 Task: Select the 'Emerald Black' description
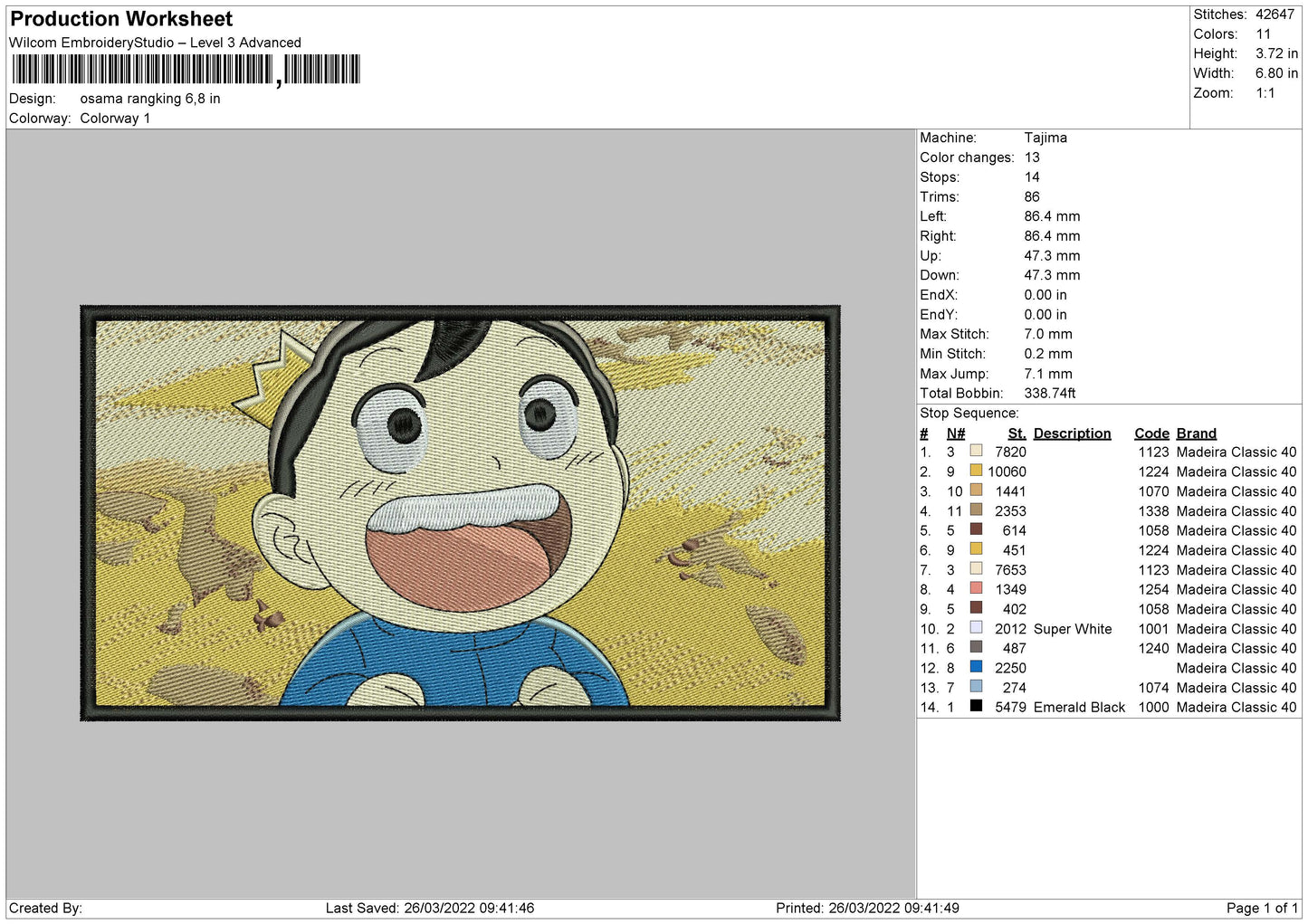point(1080,708)
